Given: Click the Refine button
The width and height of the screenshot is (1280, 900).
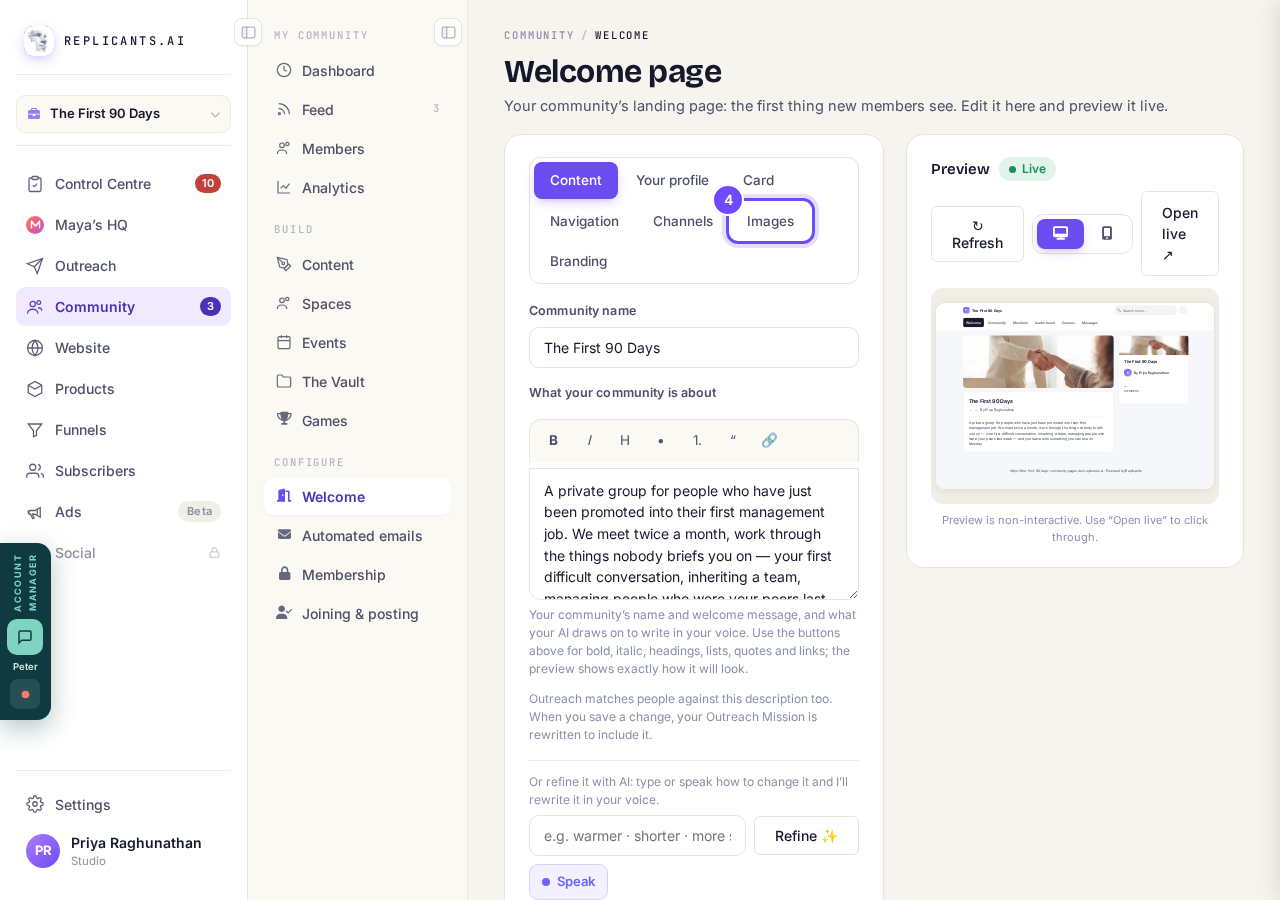Looking at the screenshot, I should [806, 836].
